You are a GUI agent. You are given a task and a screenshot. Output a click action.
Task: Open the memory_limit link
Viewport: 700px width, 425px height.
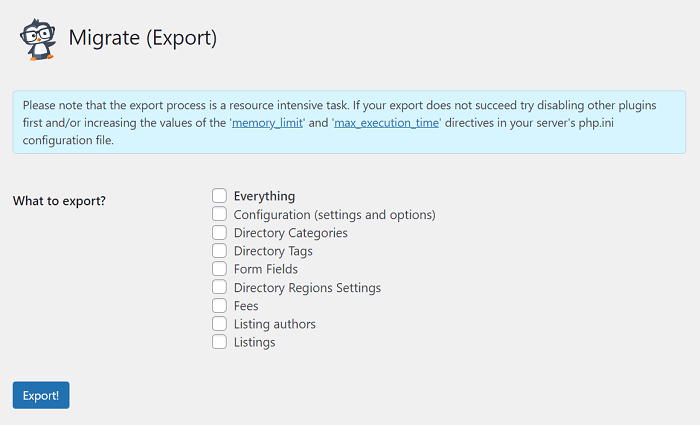point(267,123)
